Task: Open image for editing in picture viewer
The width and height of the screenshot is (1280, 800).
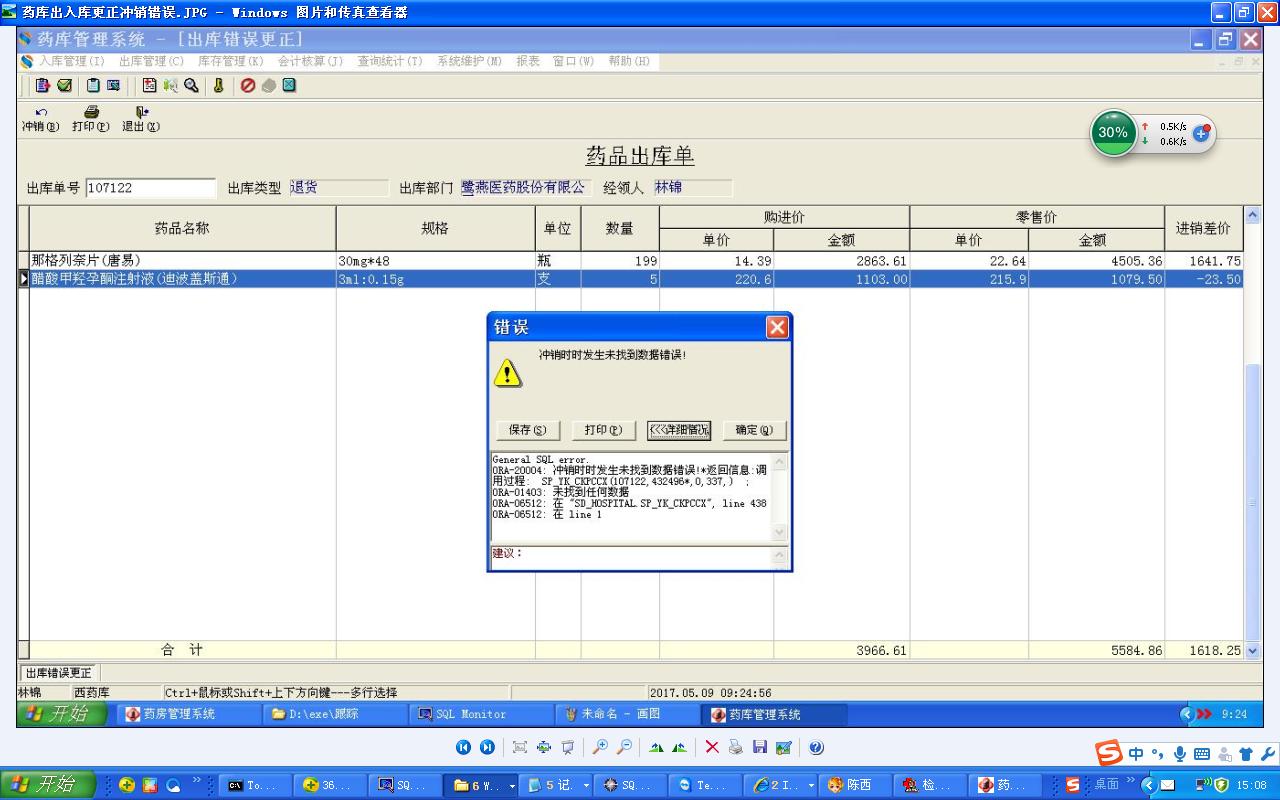Action: (784, 747)
